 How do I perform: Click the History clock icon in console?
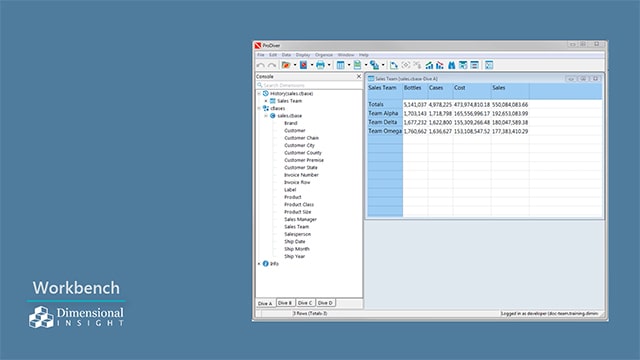click(266, 93)
